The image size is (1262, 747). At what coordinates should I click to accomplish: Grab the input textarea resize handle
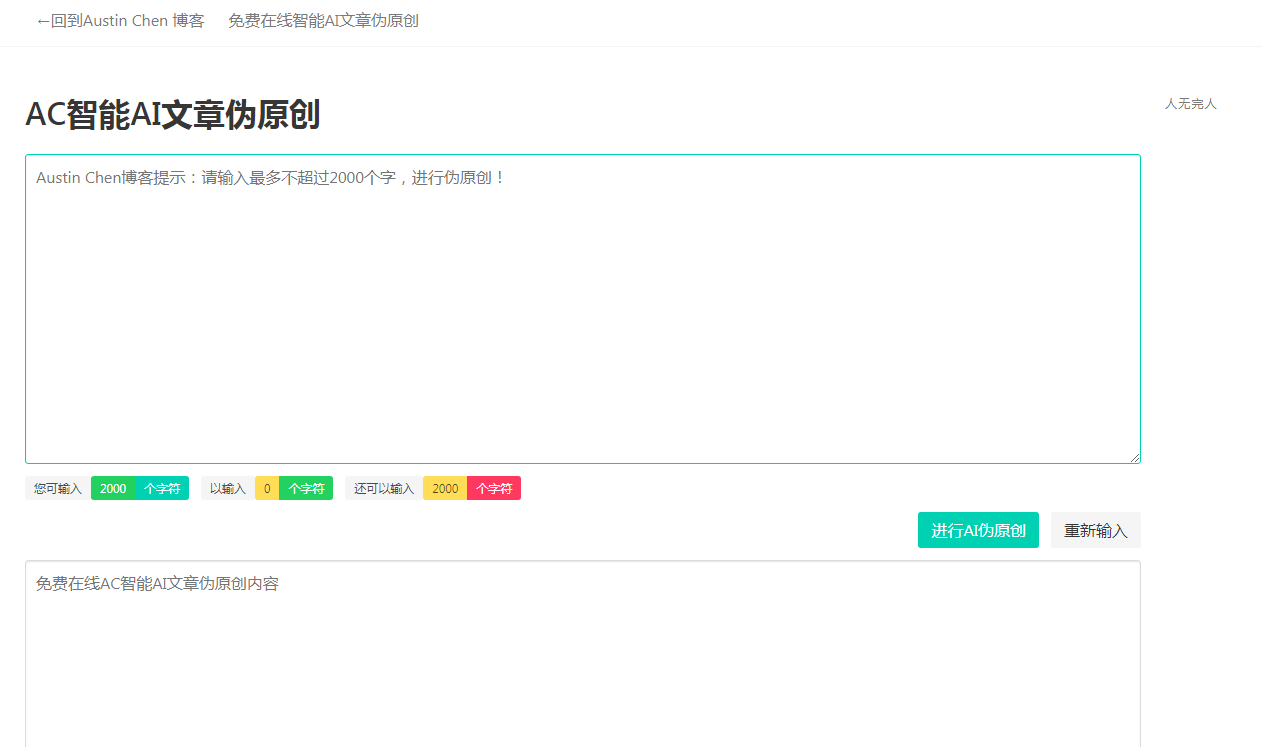click(x=1134, y=457)
